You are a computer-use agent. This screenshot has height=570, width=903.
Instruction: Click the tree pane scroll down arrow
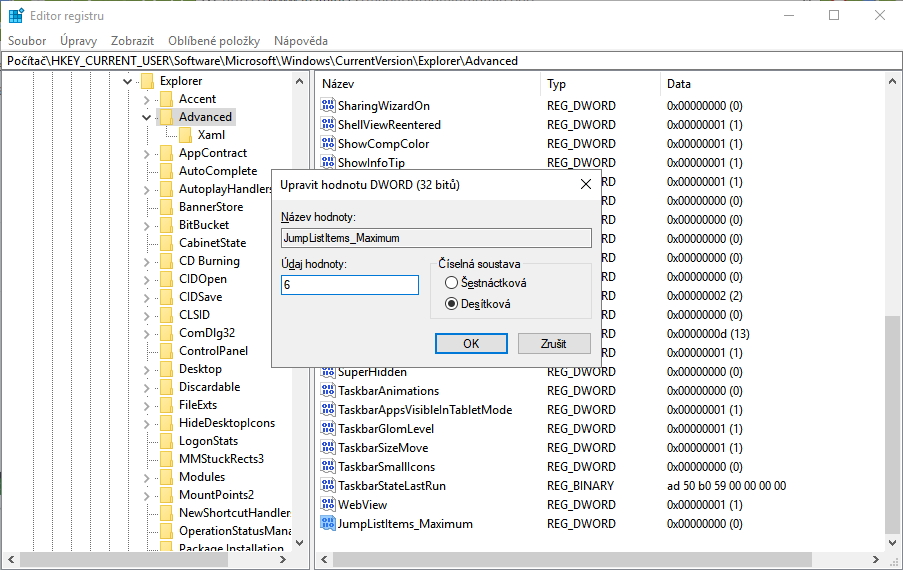299,542
